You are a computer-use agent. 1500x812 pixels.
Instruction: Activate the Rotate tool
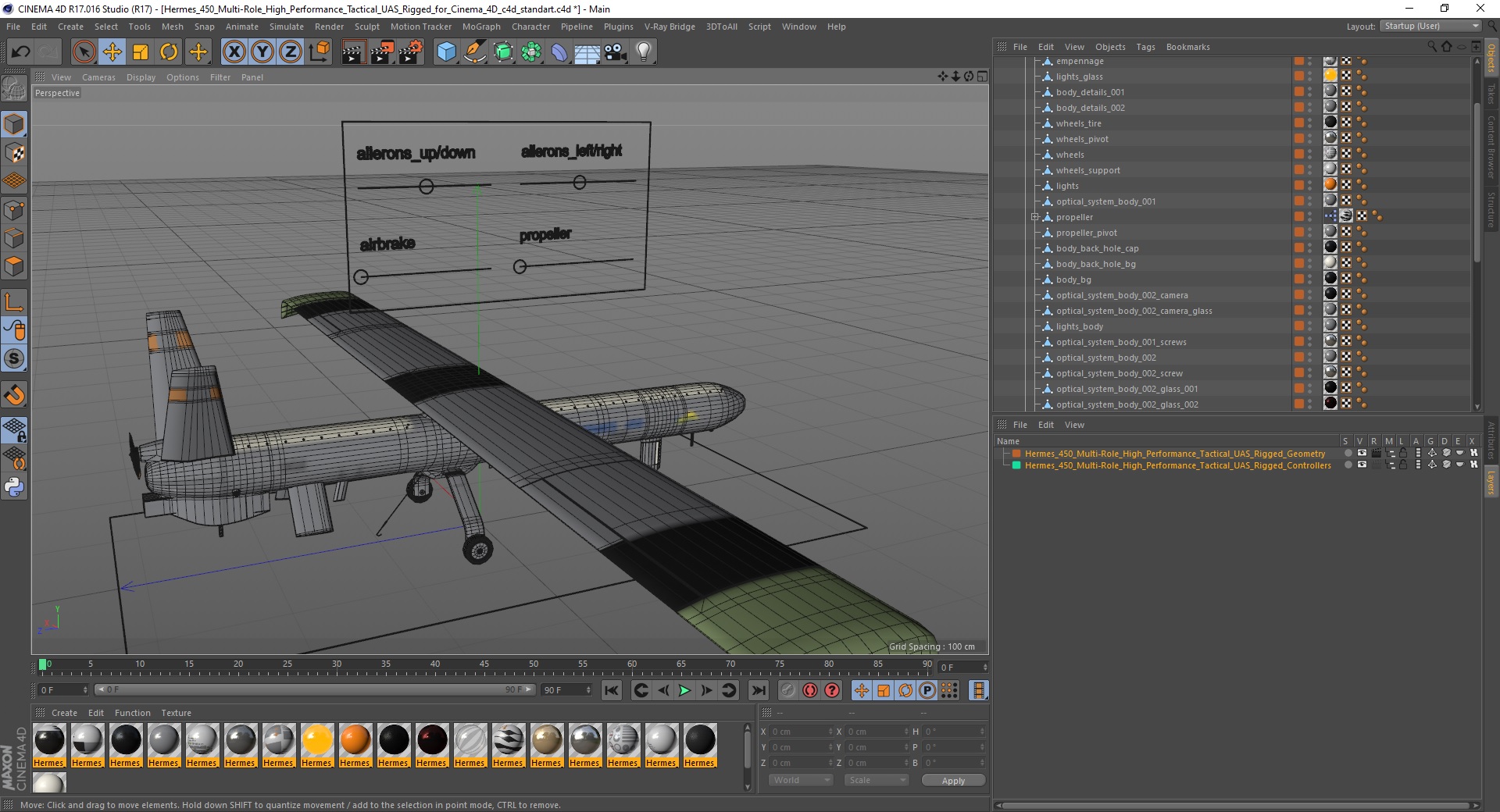tap(169, 52)
